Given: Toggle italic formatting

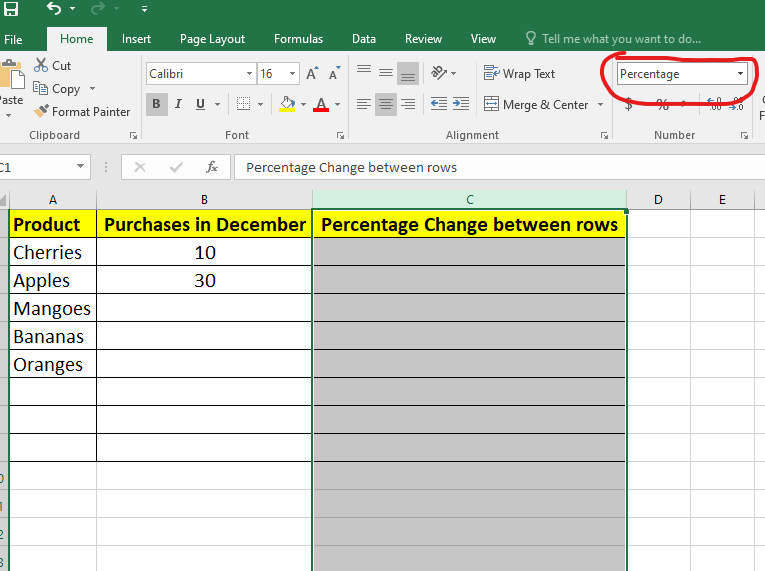Looking at the screenshot, I should [x=179, y=104].
